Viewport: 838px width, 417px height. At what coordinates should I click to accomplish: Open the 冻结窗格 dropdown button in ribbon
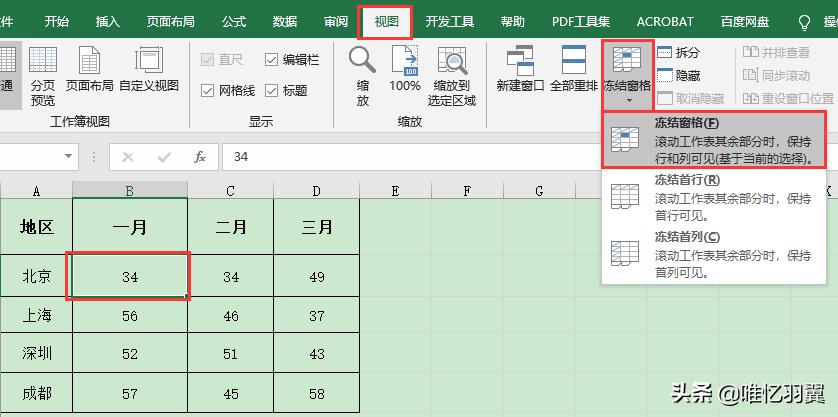pos(627,75)
